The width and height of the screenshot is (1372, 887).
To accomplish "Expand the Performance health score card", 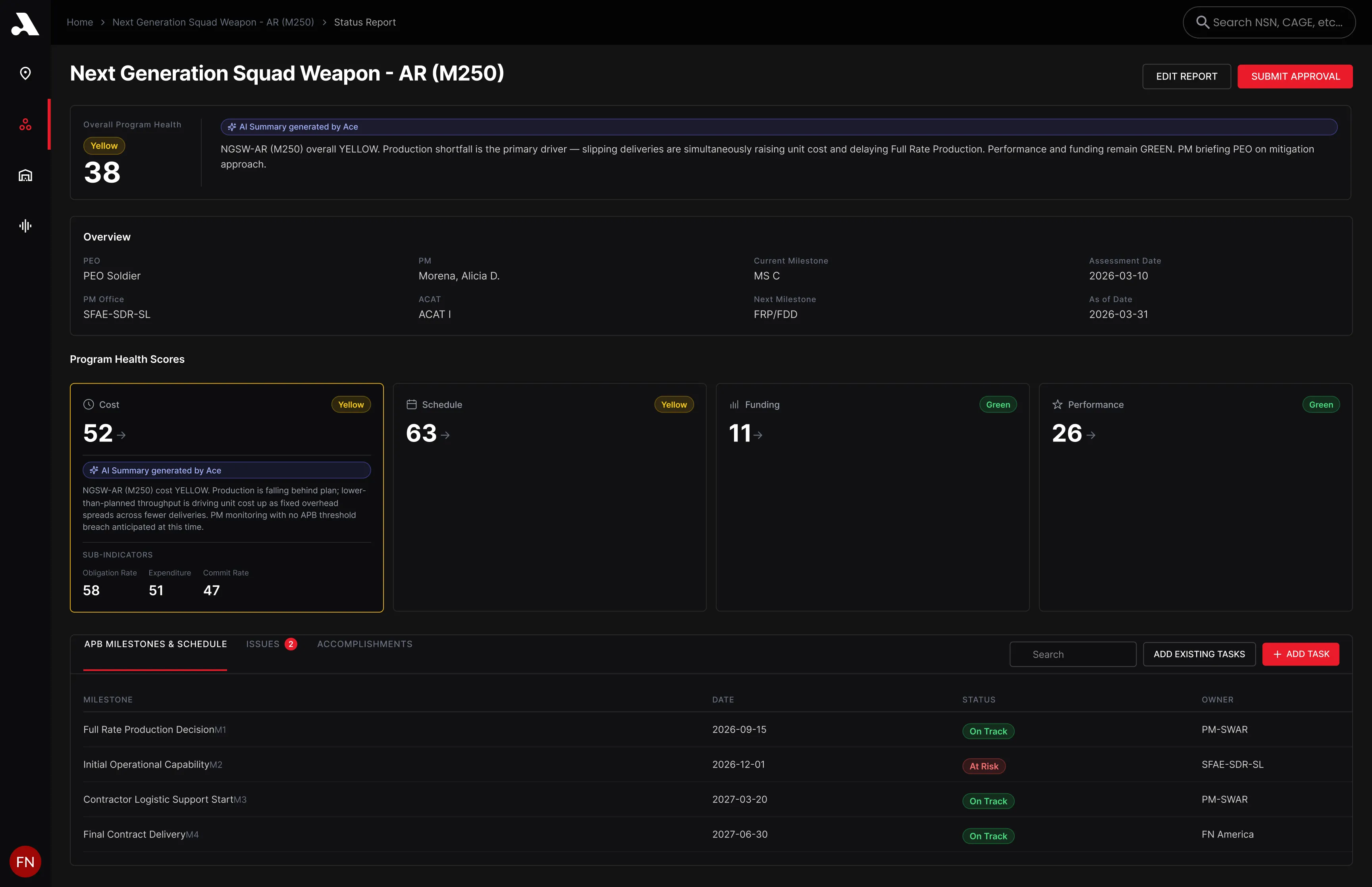I will click(x=1196, y=497).
